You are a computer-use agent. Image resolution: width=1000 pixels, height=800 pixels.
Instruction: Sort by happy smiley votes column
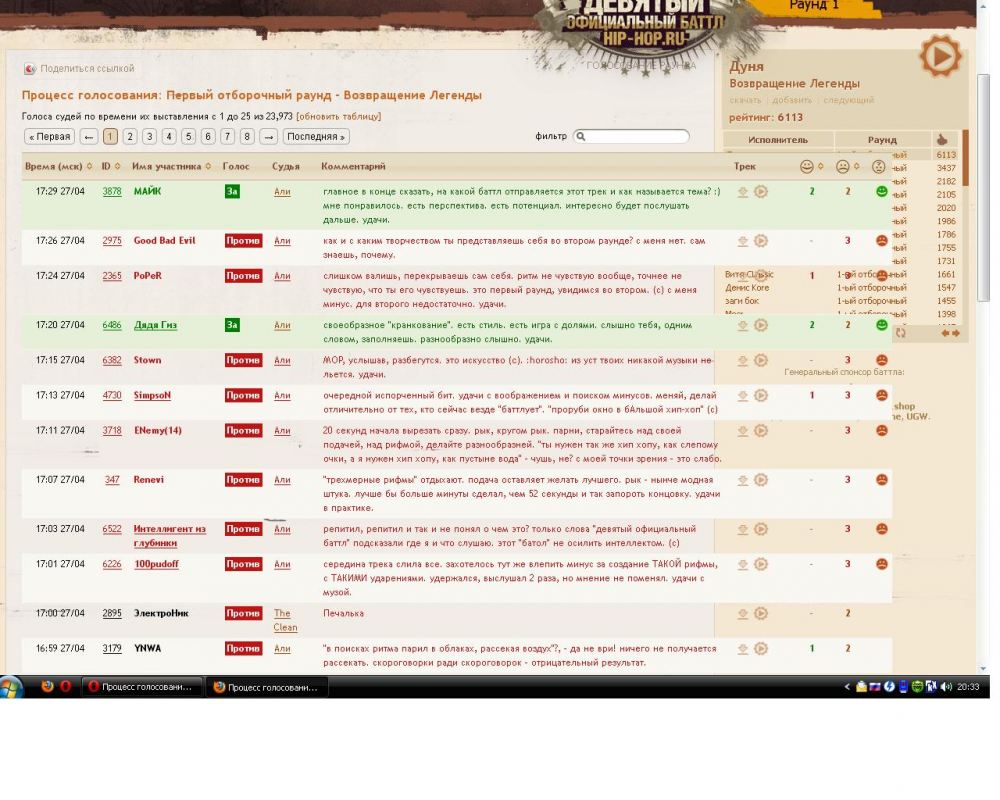click(x=812, y=167)
